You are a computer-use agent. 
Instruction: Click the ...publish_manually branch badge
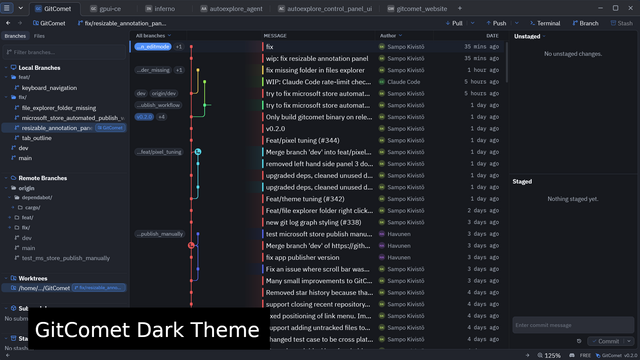point(160,234)
